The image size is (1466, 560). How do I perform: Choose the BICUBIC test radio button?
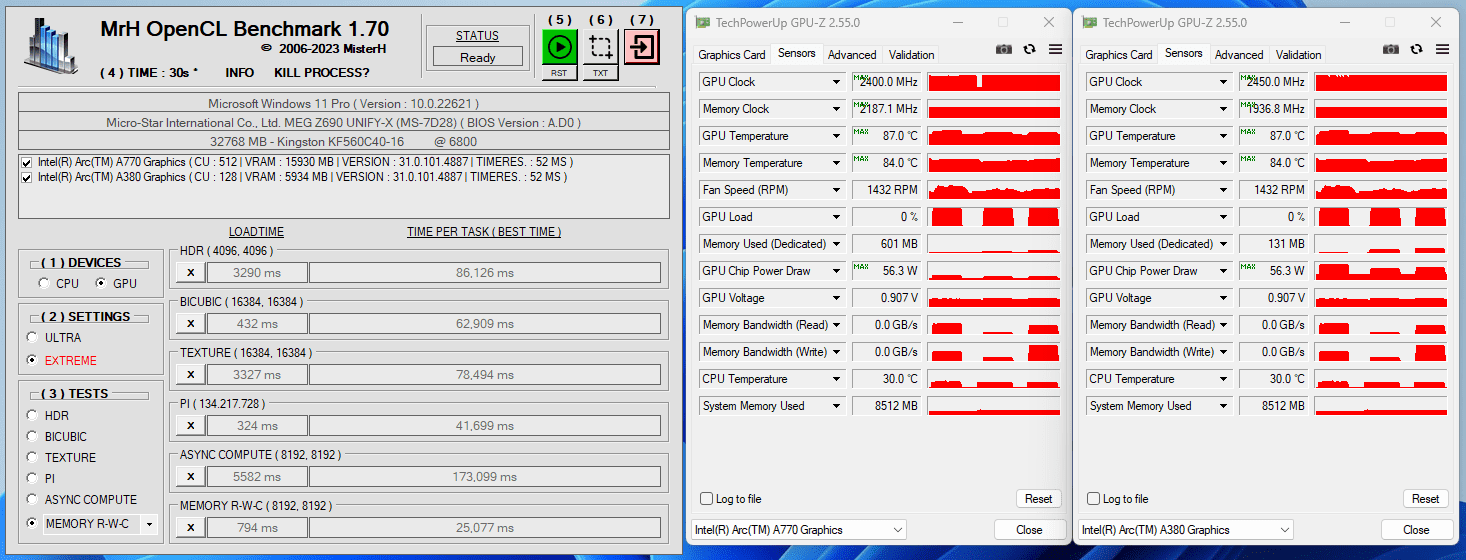[x=33, y=437]
